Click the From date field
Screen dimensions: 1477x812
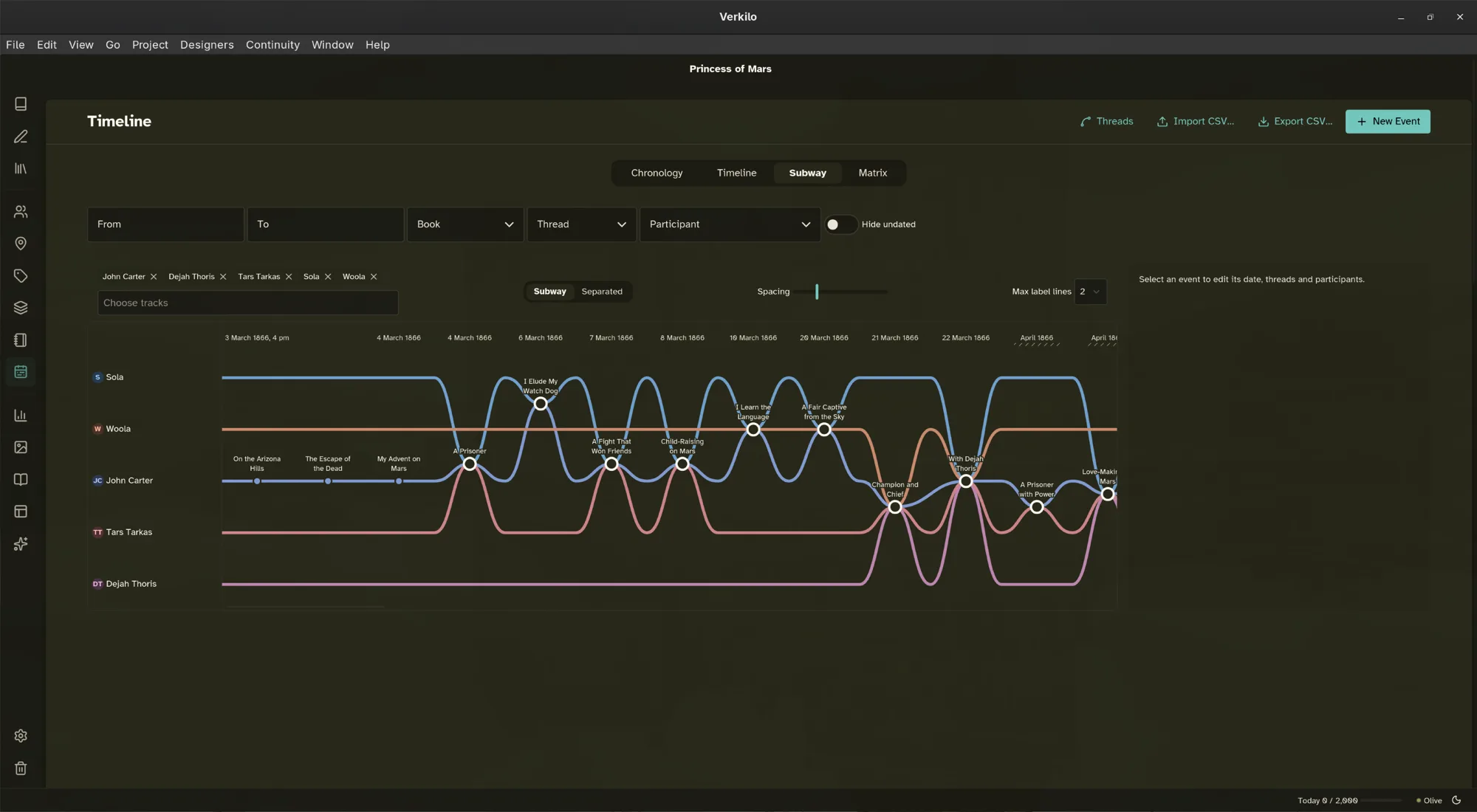[165, 224]
